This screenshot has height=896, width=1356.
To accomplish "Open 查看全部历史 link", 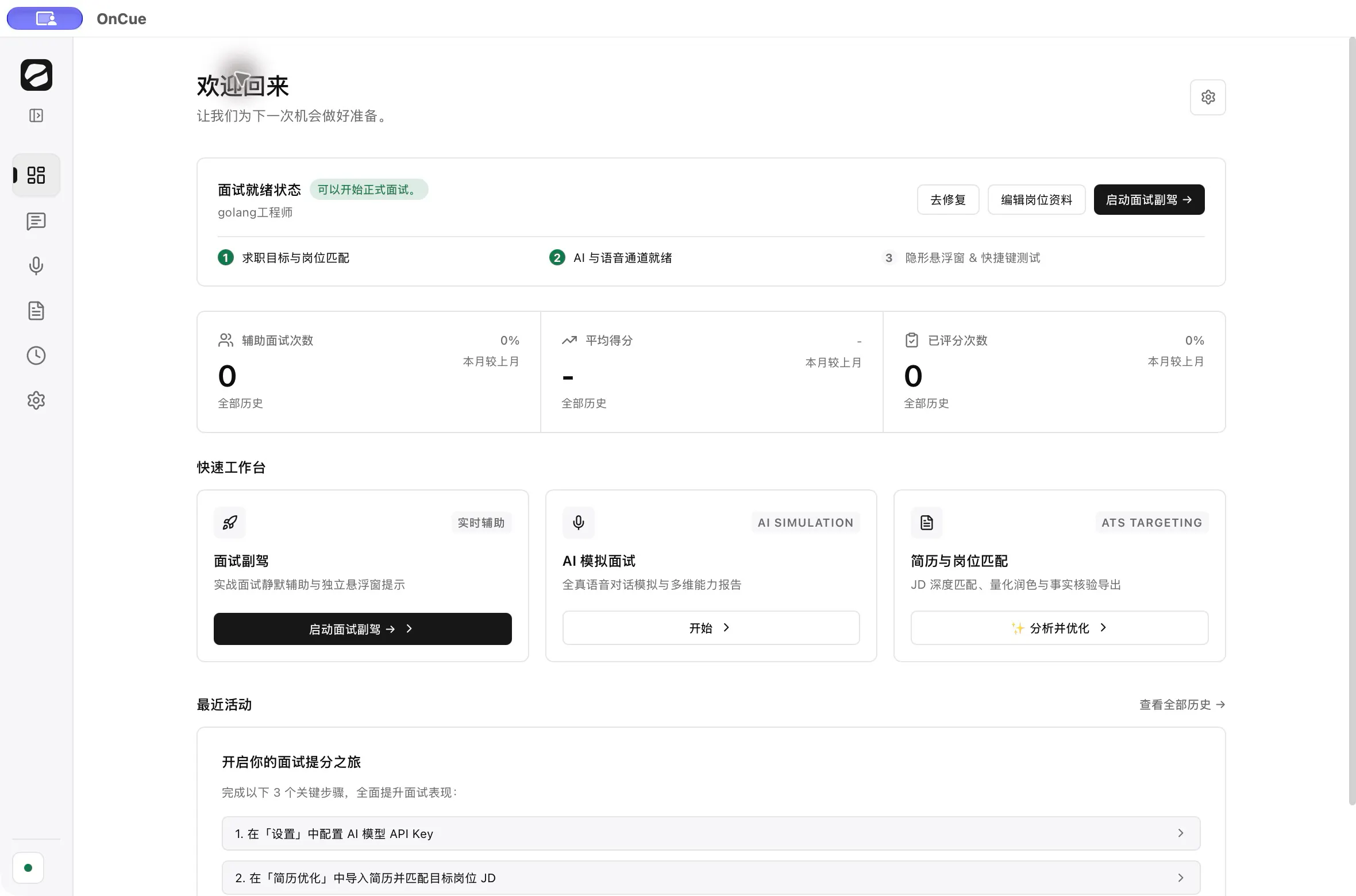I will [1182, 705].
